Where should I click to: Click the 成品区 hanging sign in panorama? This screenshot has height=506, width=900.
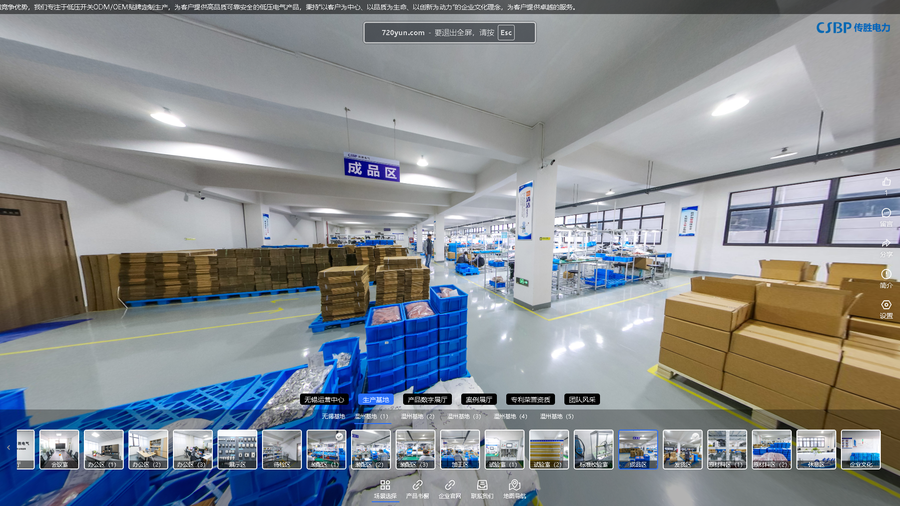pos(371,168)
